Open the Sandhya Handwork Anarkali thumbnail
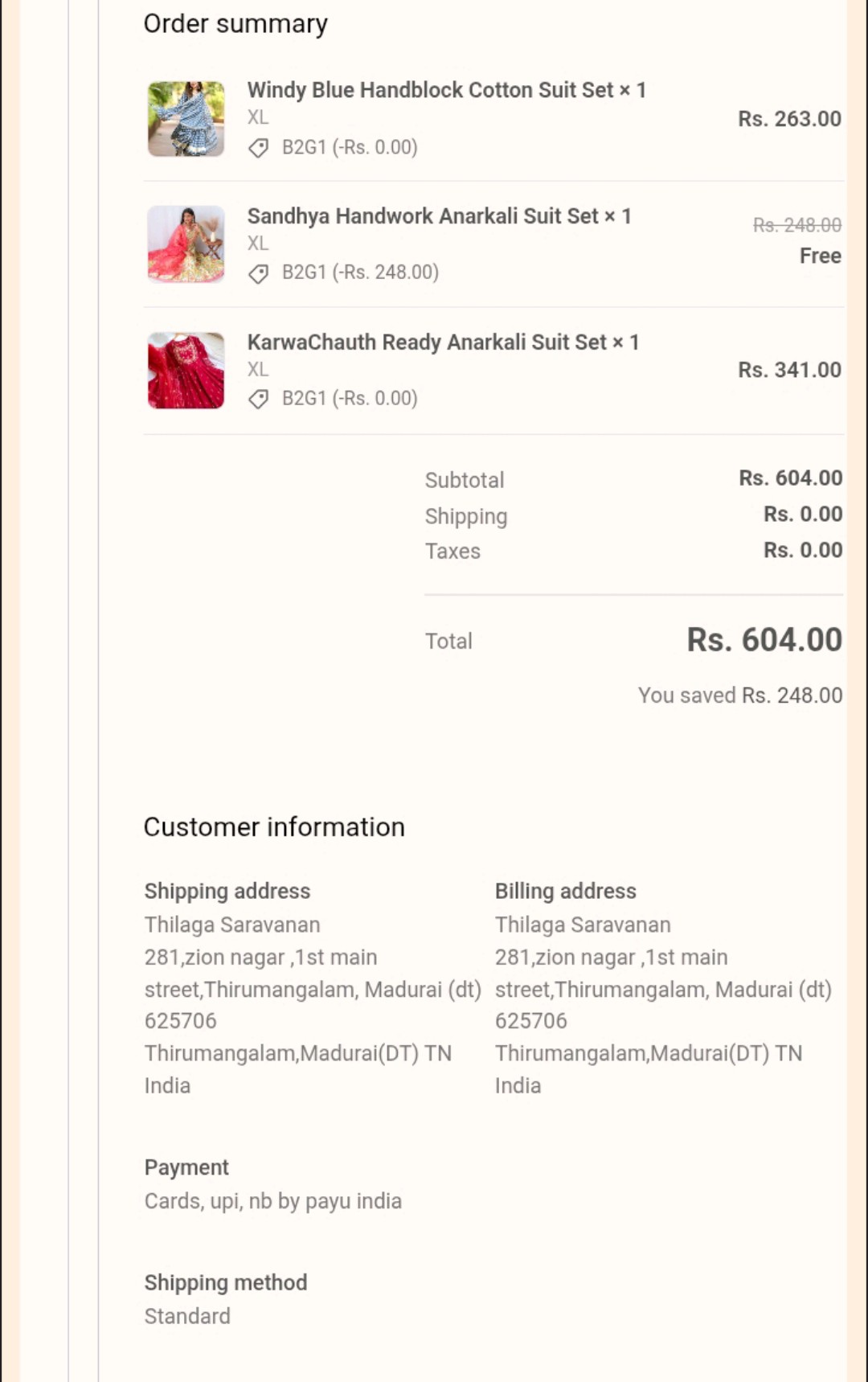This screenshot has height=1382, width=868. pos(186,244)
